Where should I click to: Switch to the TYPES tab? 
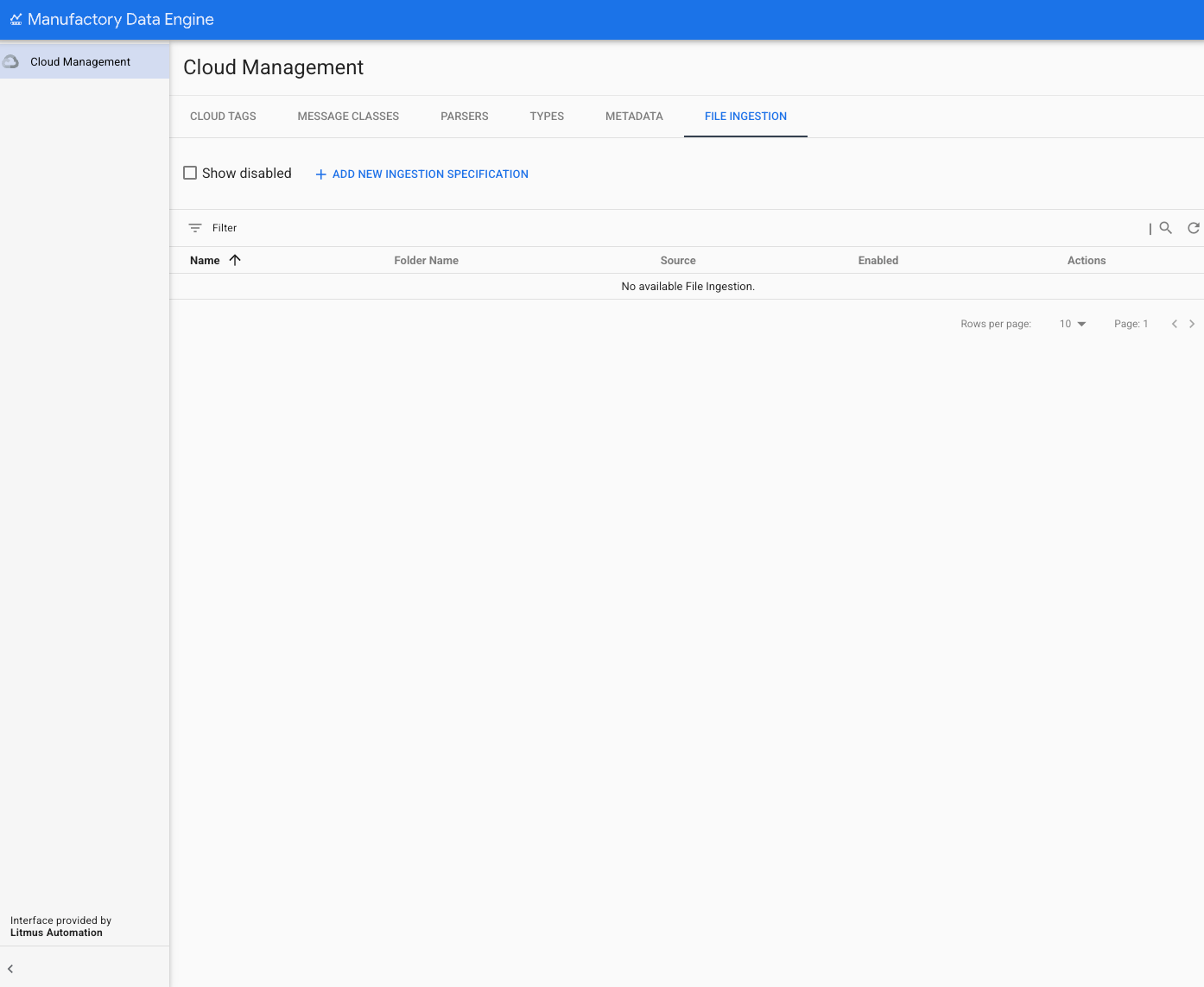547,116
